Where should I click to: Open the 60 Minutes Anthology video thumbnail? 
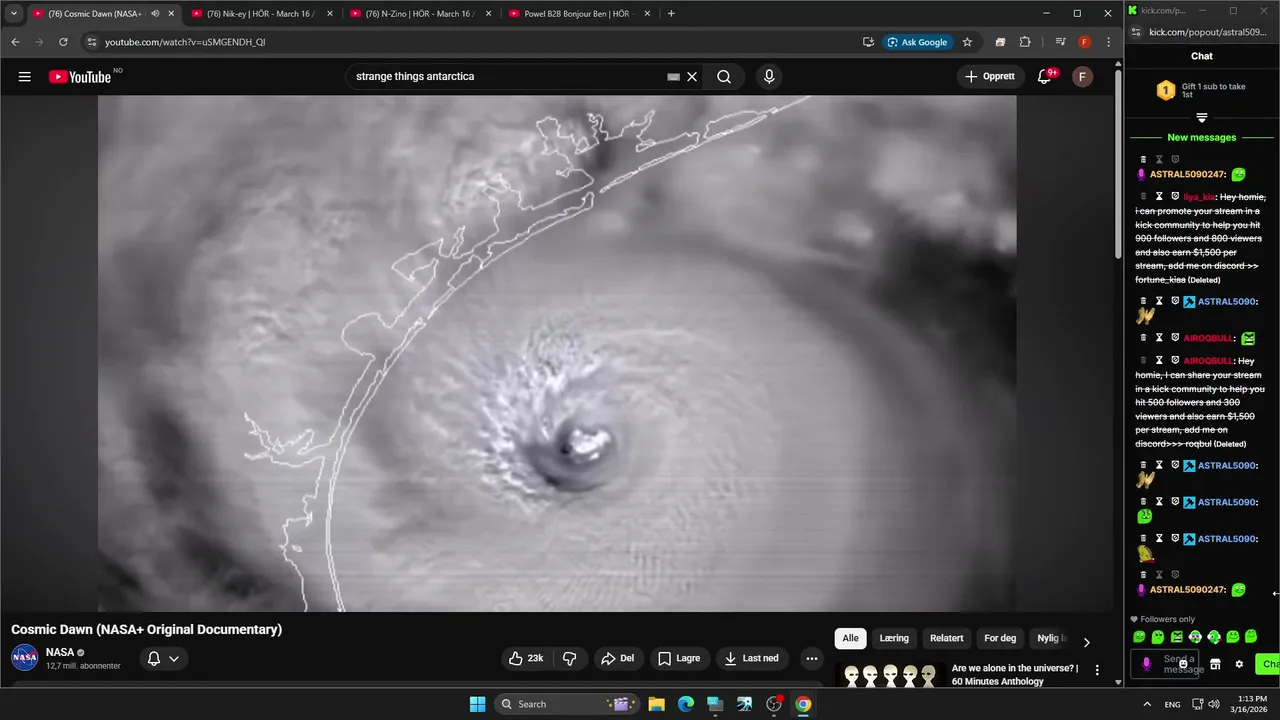click(890, 675)
